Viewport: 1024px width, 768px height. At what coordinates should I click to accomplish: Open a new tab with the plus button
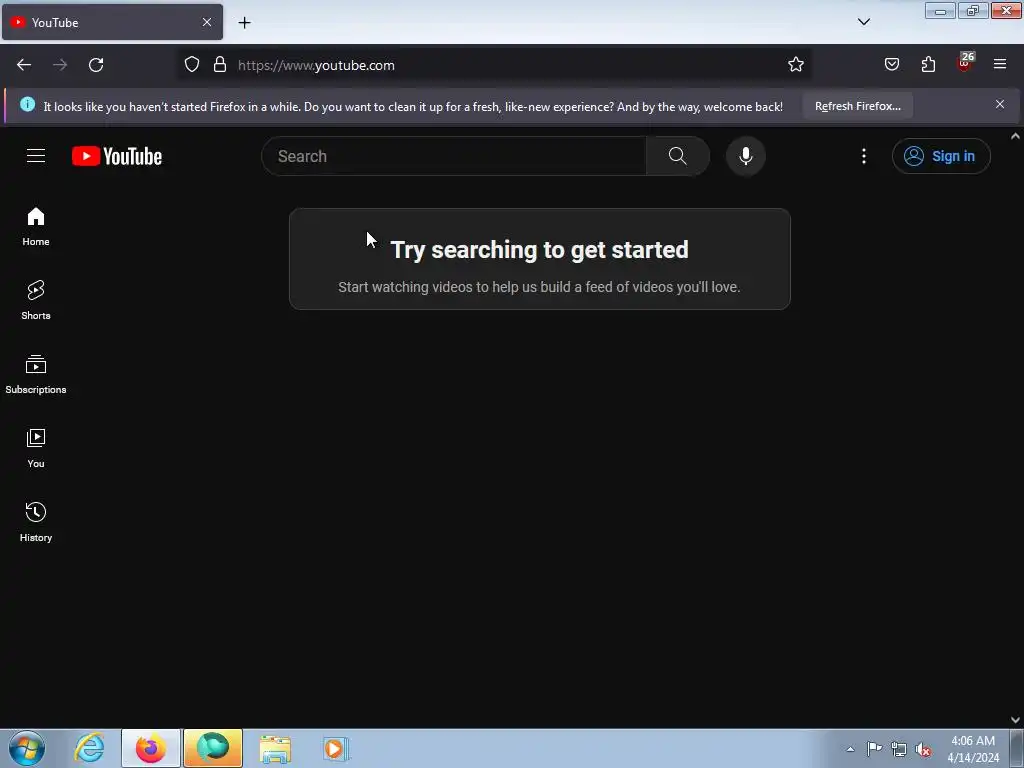tap(244, 23)
